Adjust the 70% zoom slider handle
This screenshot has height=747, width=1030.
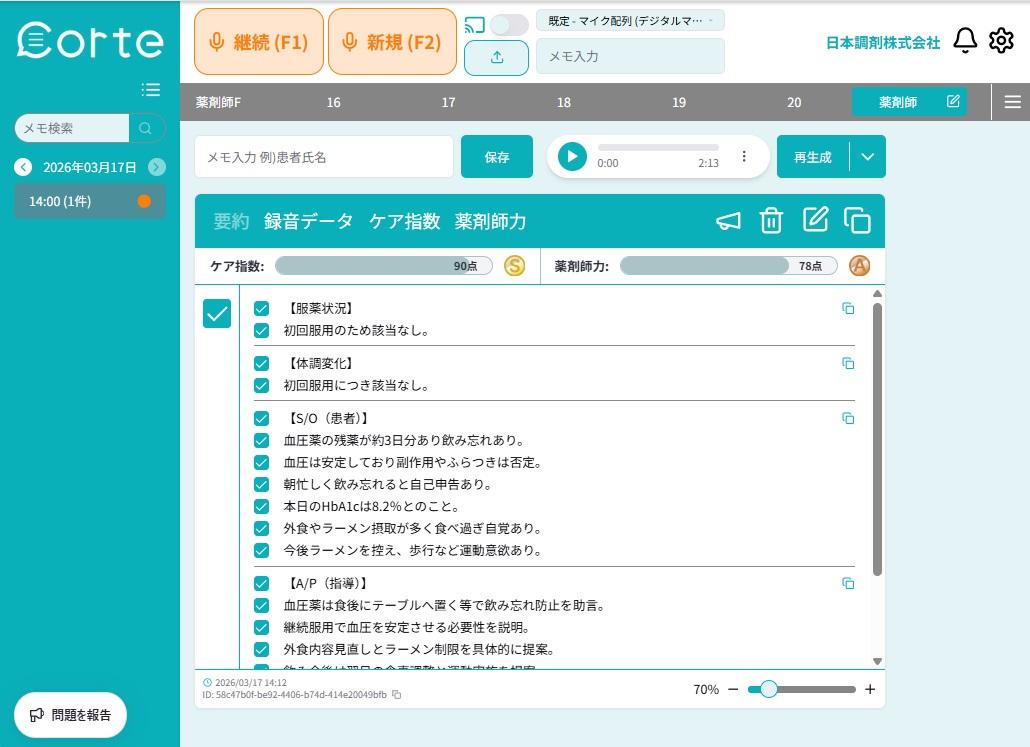click(x=768, y=689)
